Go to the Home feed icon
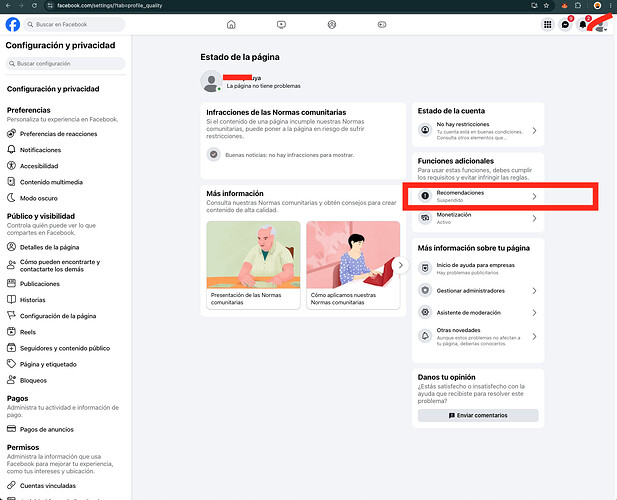 click(231, 25)
